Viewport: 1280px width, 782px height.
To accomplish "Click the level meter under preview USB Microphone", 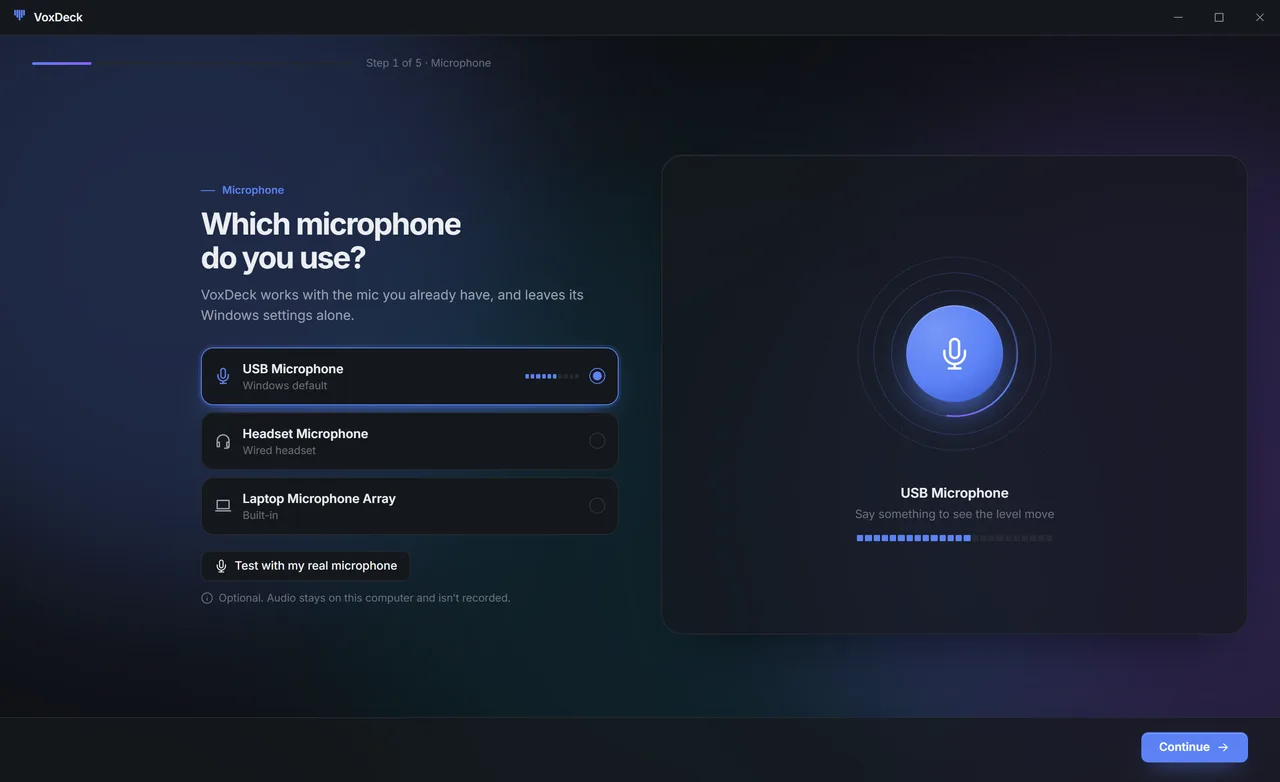I will coord(954,538).
